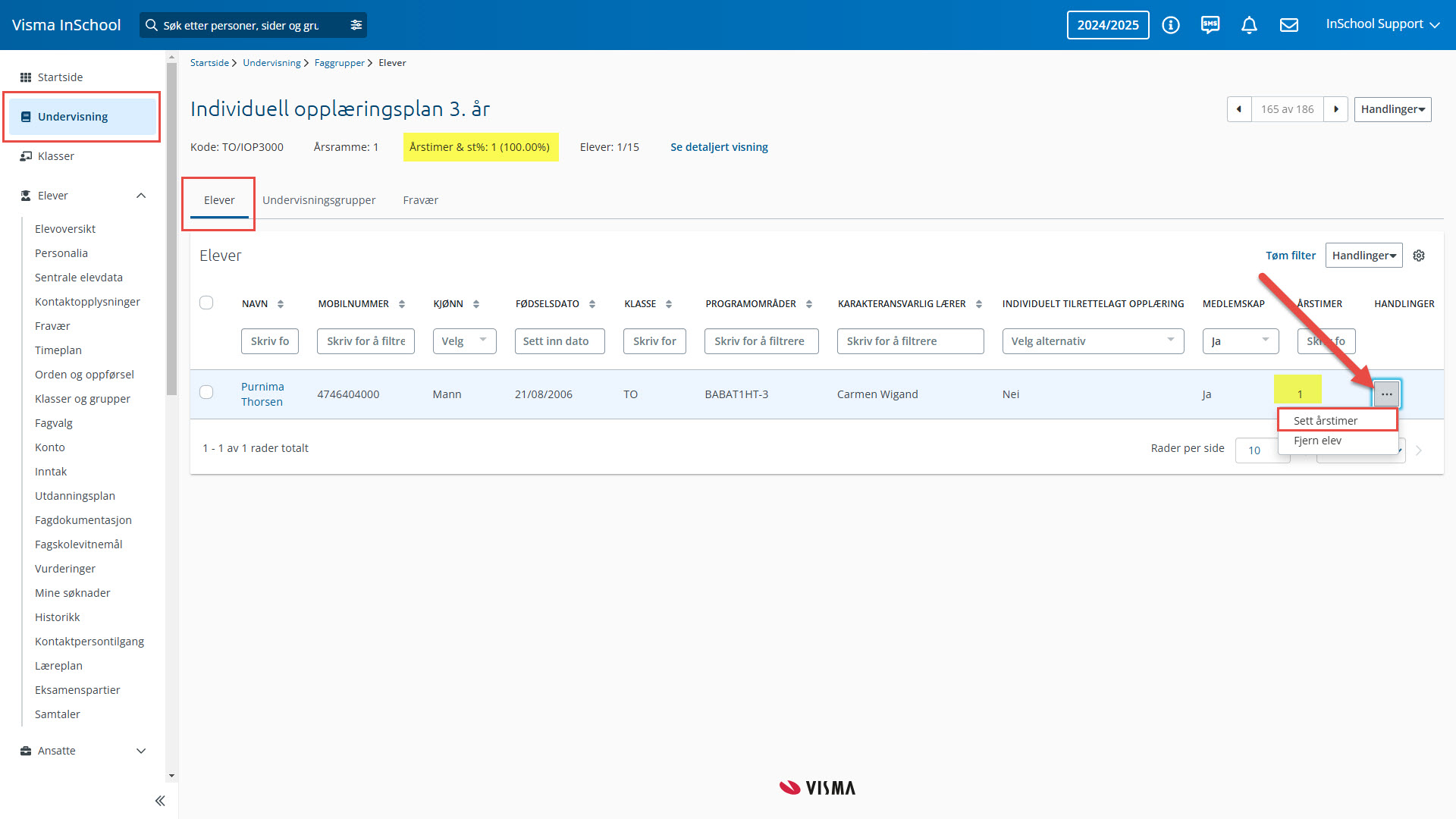Open Kjønn Velg filter dropdown

464,341
